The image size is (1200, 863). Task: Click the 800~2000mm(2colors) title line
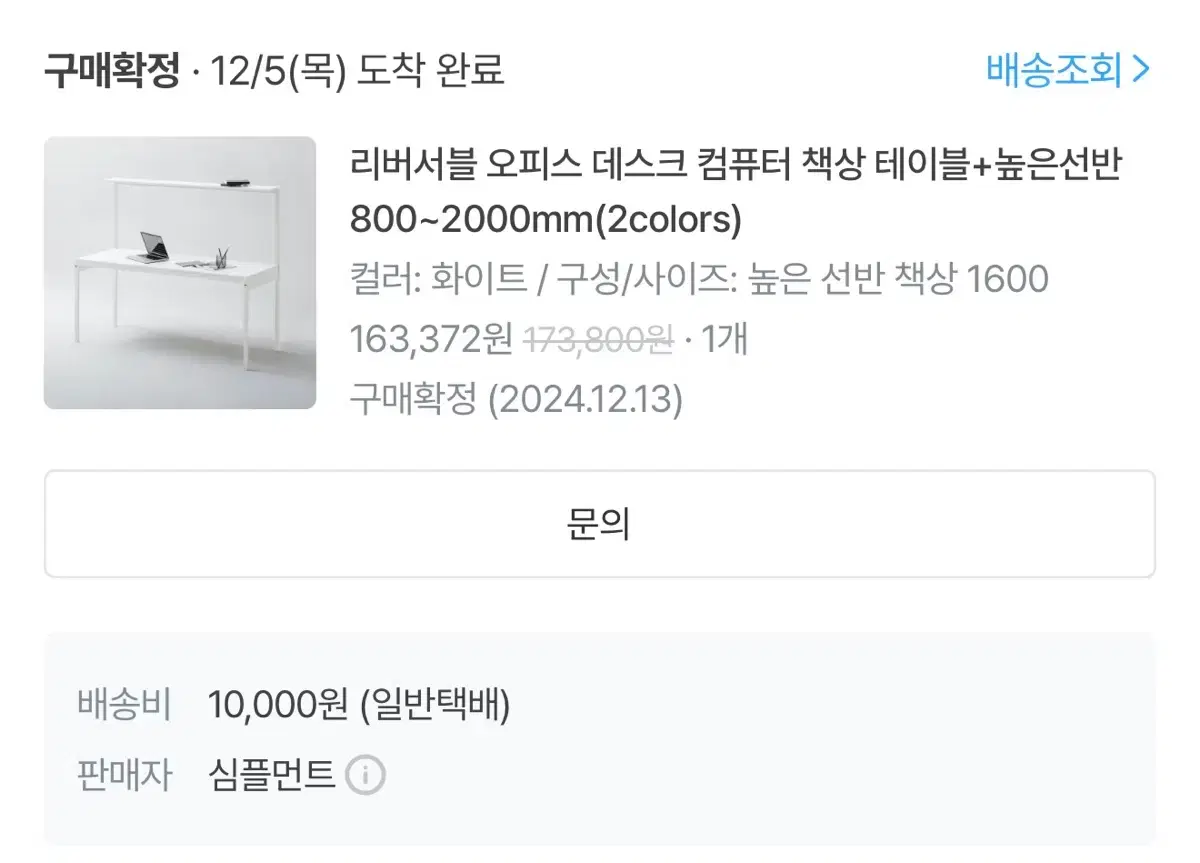point(546,219)
